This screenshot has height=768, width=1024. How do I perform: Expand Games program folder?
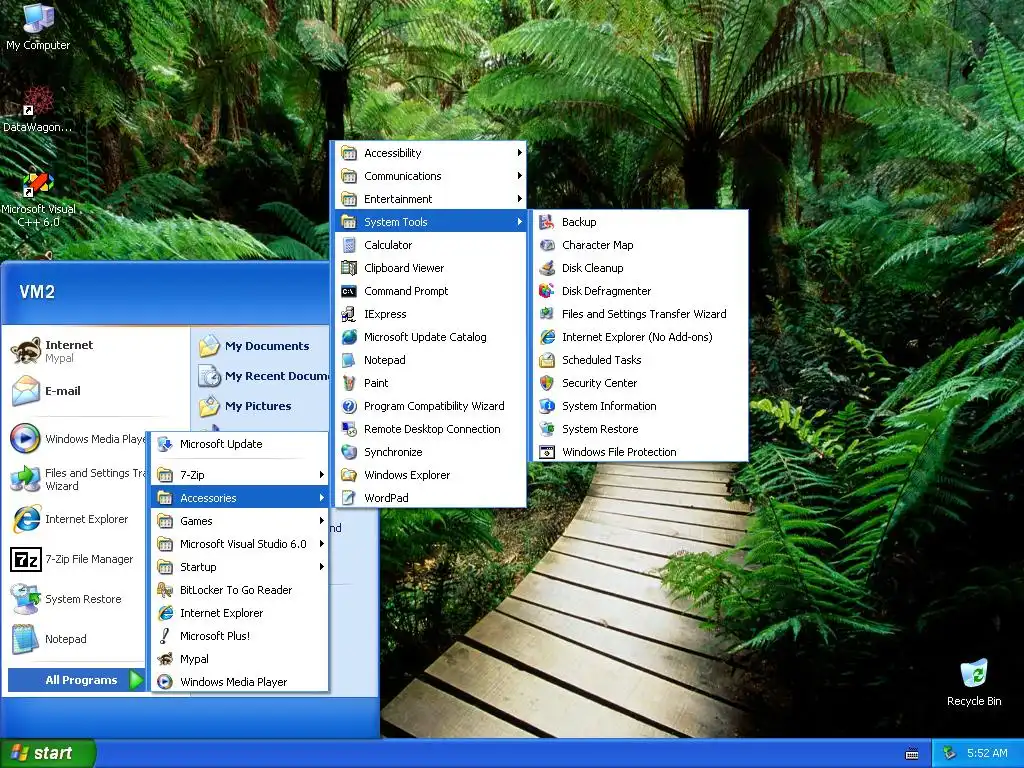click(240, 520)
